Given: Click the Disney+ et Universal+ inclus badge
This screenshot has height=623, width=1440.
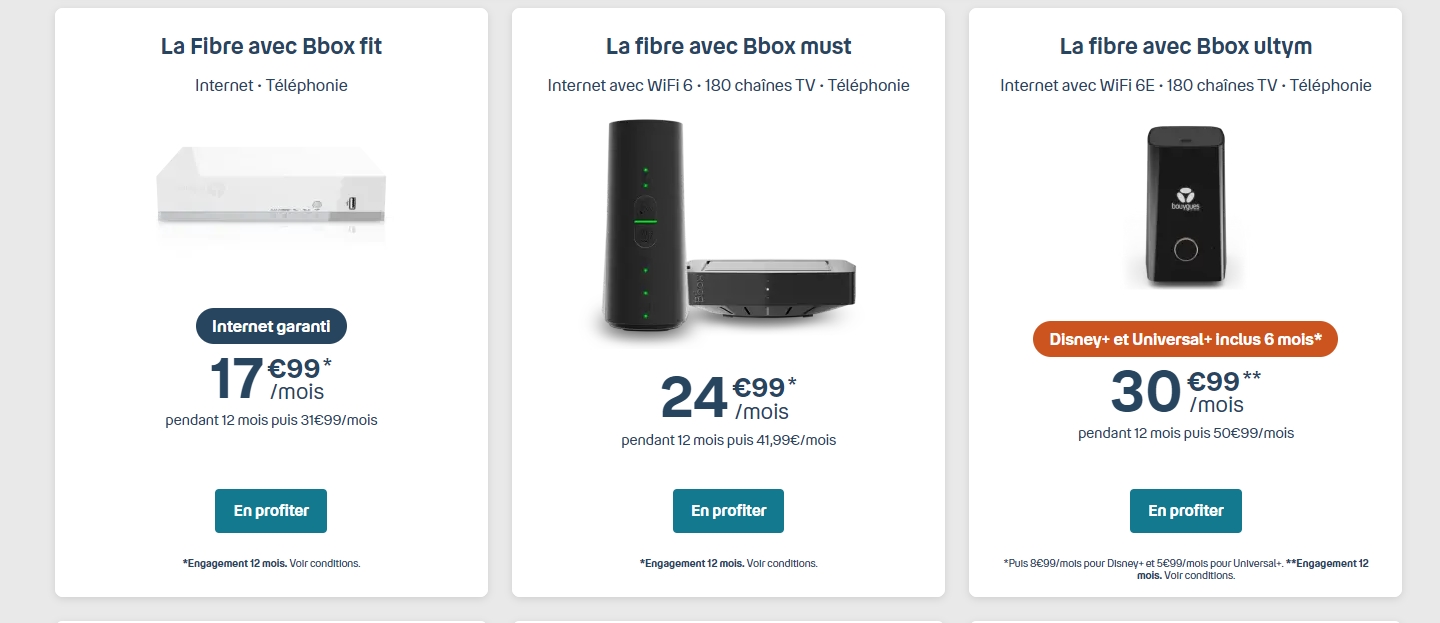Looking at the screenshot, I should [x=1185, y=339].
